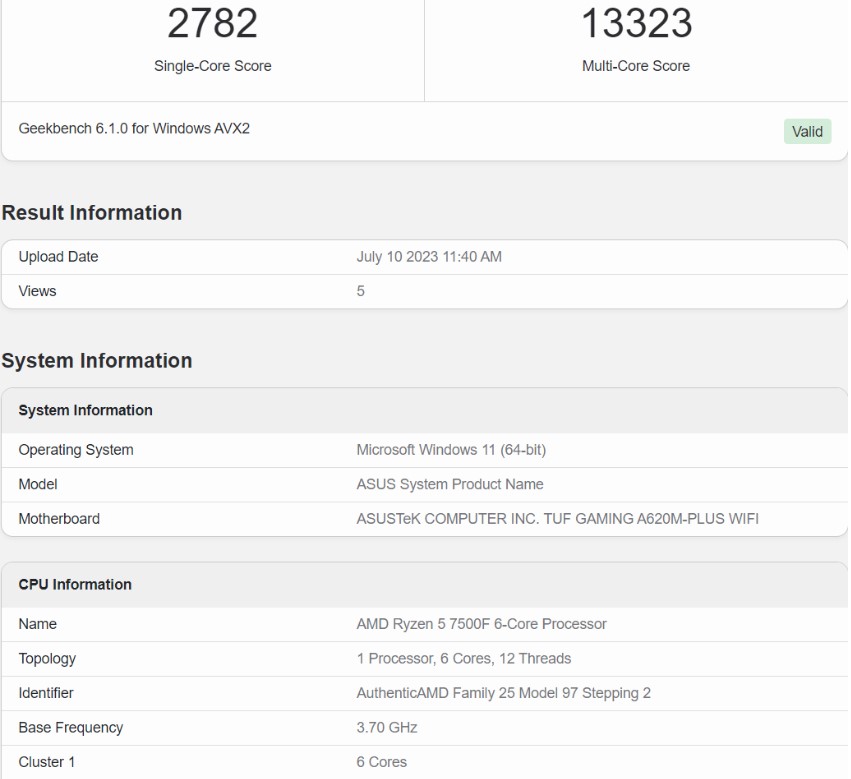Select the Views row label
851x779 pixels.
[38, 291]
